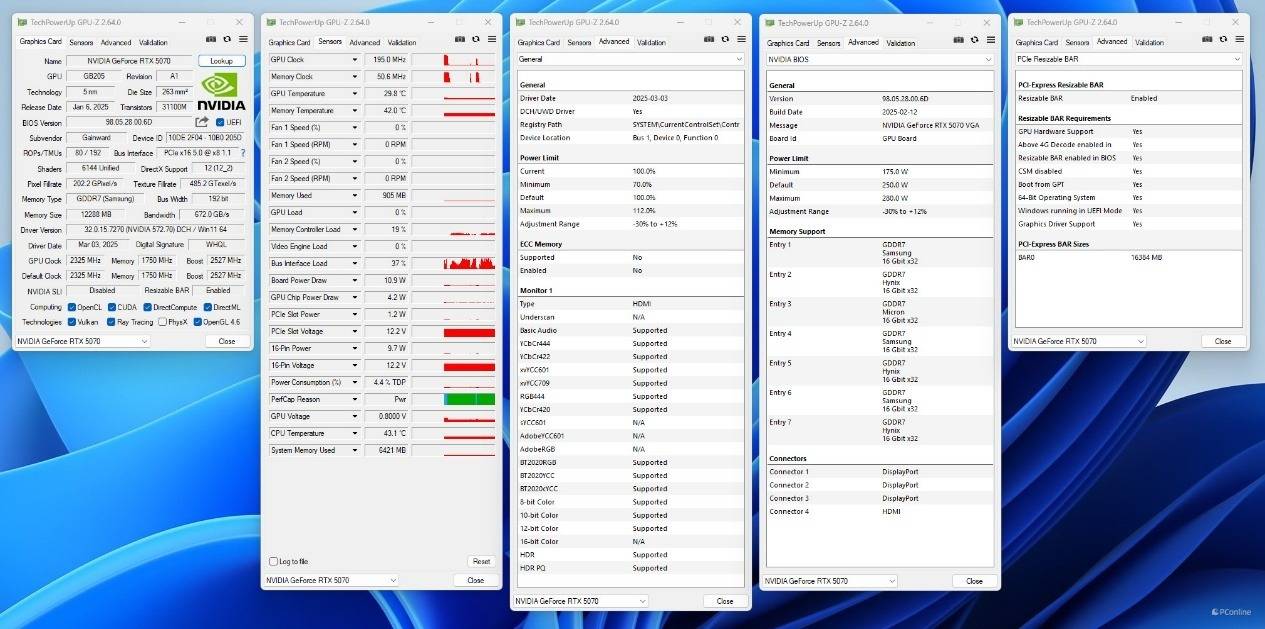Image resolution: width=1265 pixels, height=629 pixels.
Task: Click Close button in the Graphics Card window
Action: pos(227,341)
